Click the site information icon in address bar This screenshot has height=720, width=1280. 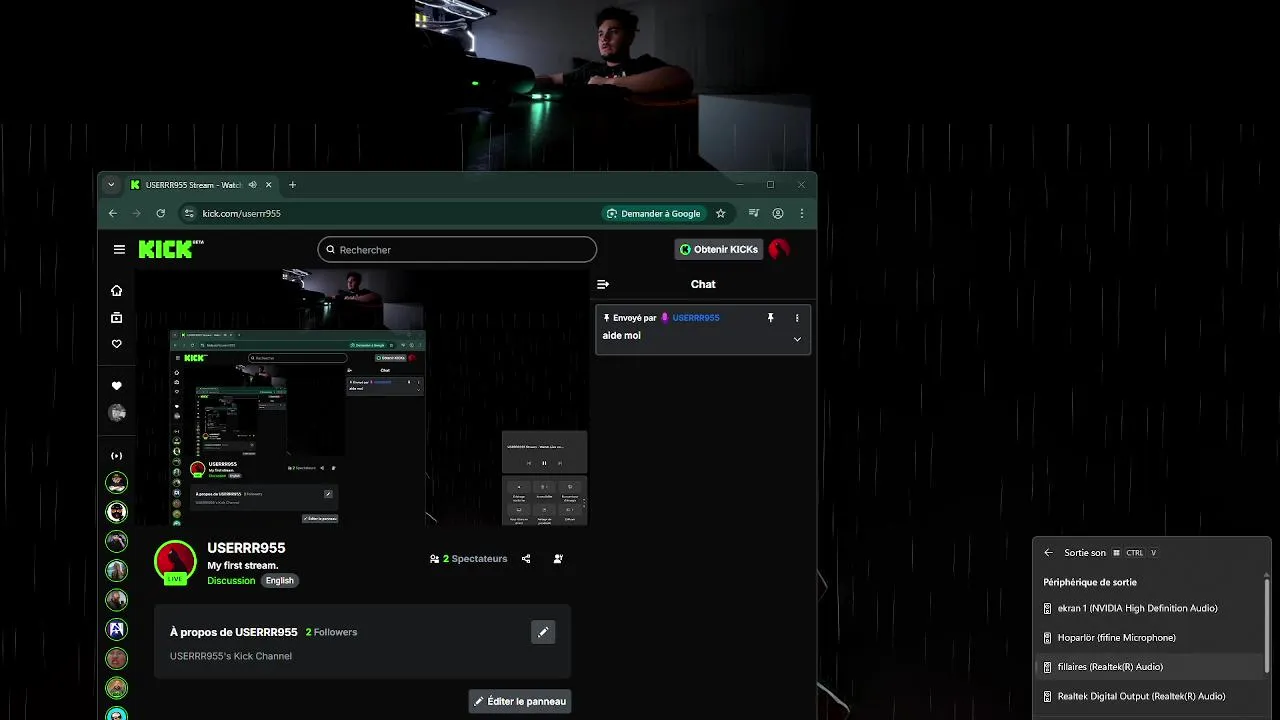(188, 213)
